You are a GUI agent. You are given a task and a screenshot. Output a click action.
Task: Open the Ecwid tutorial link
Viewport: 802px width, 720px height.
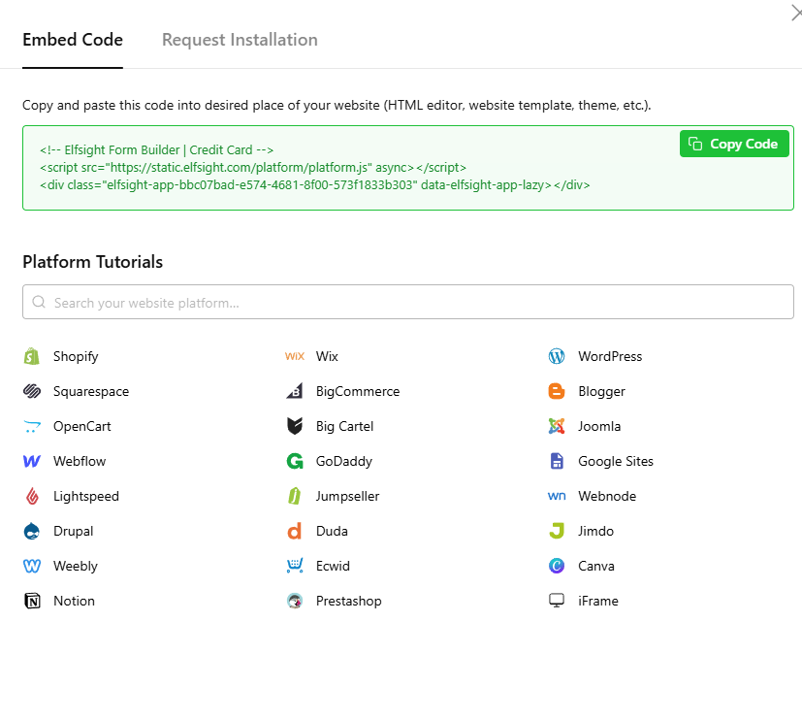click(333, 566)
